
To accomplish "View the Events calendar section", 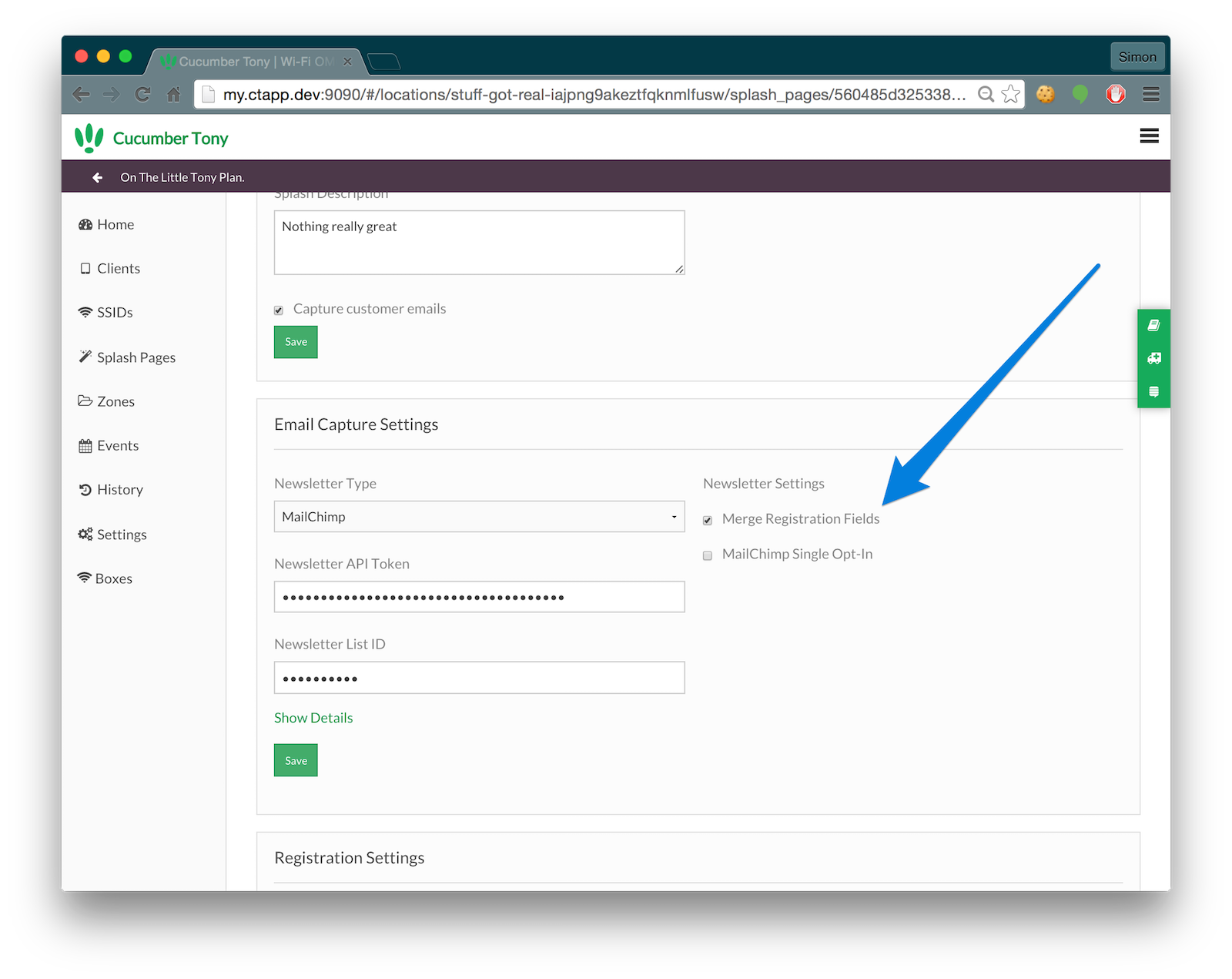I will pos(117,445).
